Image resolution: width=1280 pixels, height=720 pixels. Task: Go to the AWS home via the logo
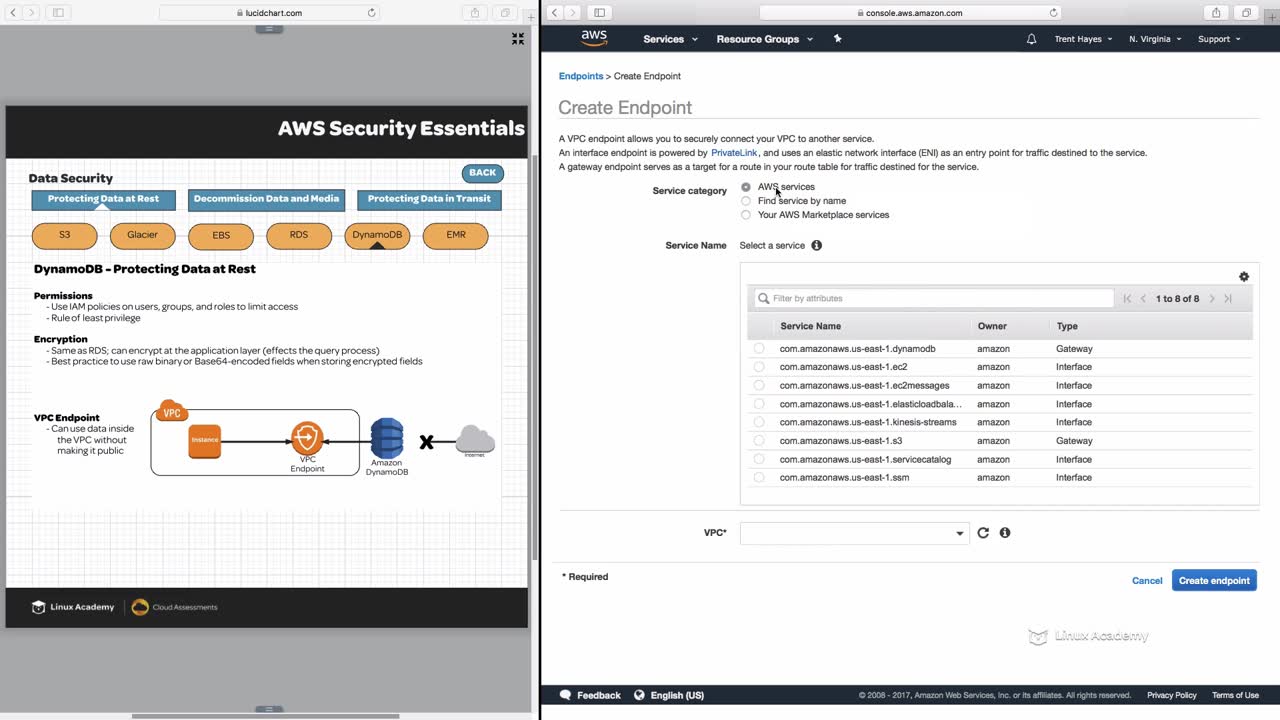click(x=594, y=38)
